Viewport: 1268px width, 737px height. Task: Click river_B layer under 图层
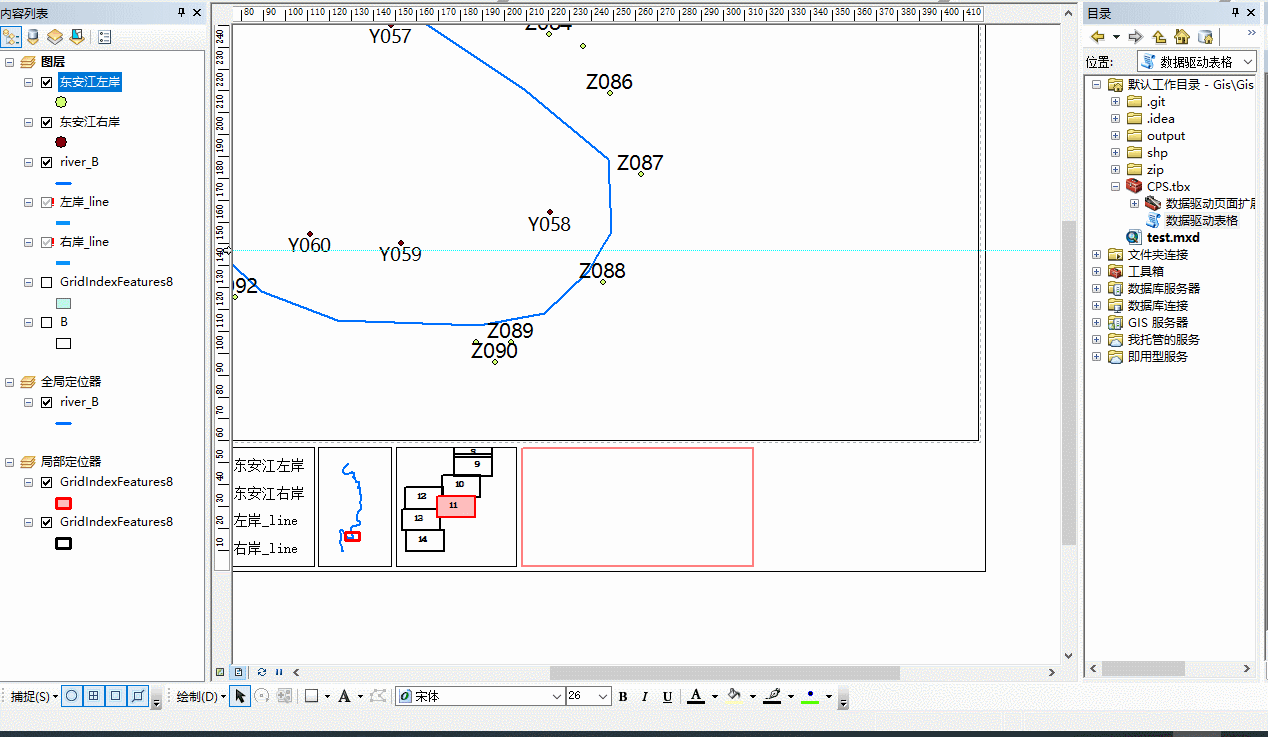[79, 162]
